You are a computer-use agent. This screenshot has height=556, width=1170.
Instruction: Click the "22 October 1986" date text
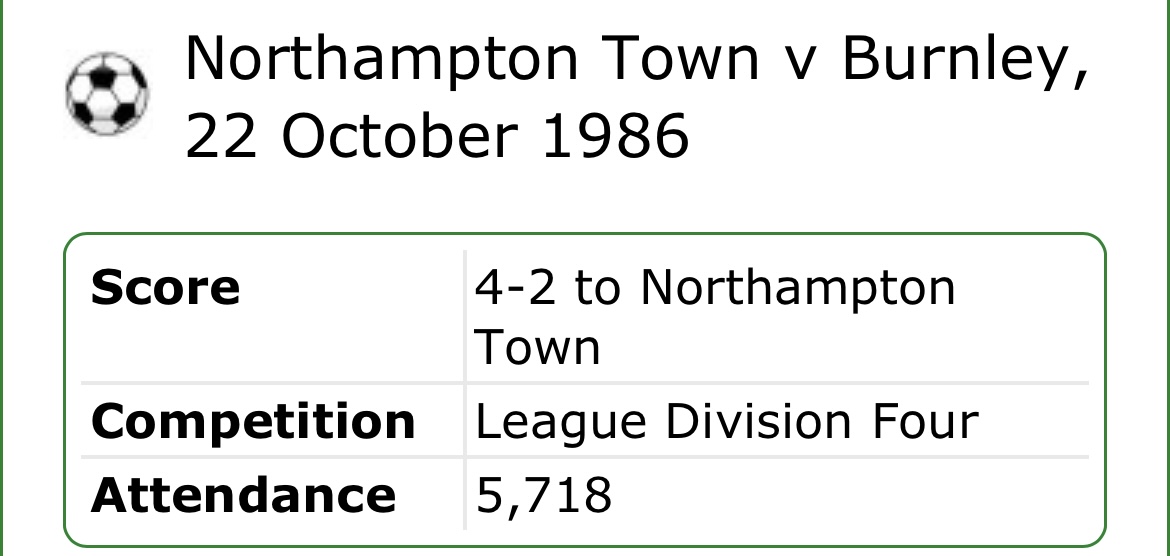437,137
